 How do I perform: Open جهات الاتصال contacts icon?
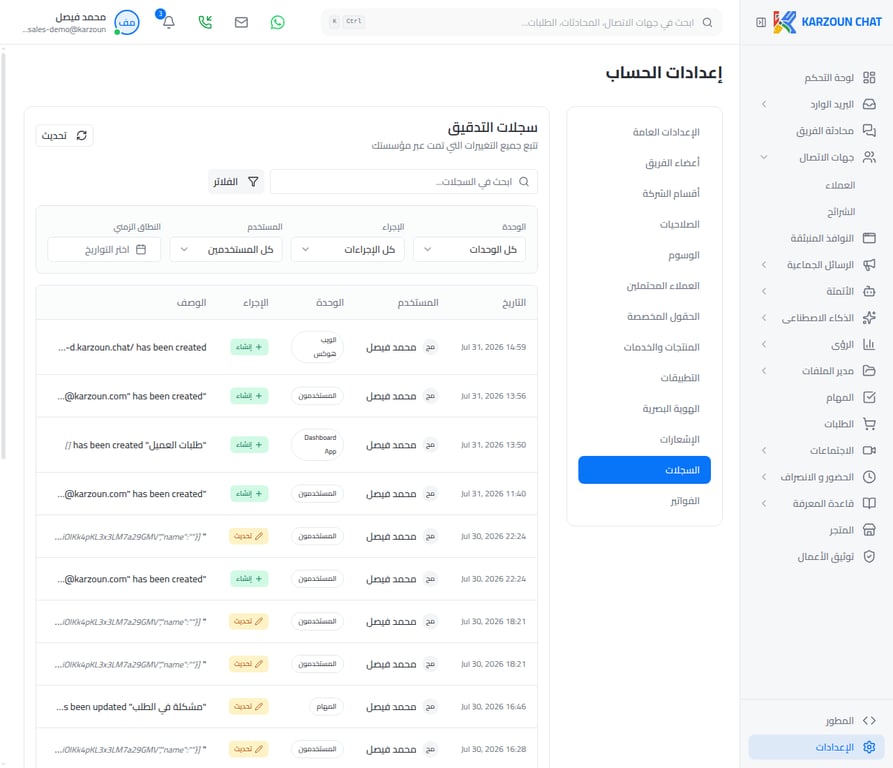point(869,157)
